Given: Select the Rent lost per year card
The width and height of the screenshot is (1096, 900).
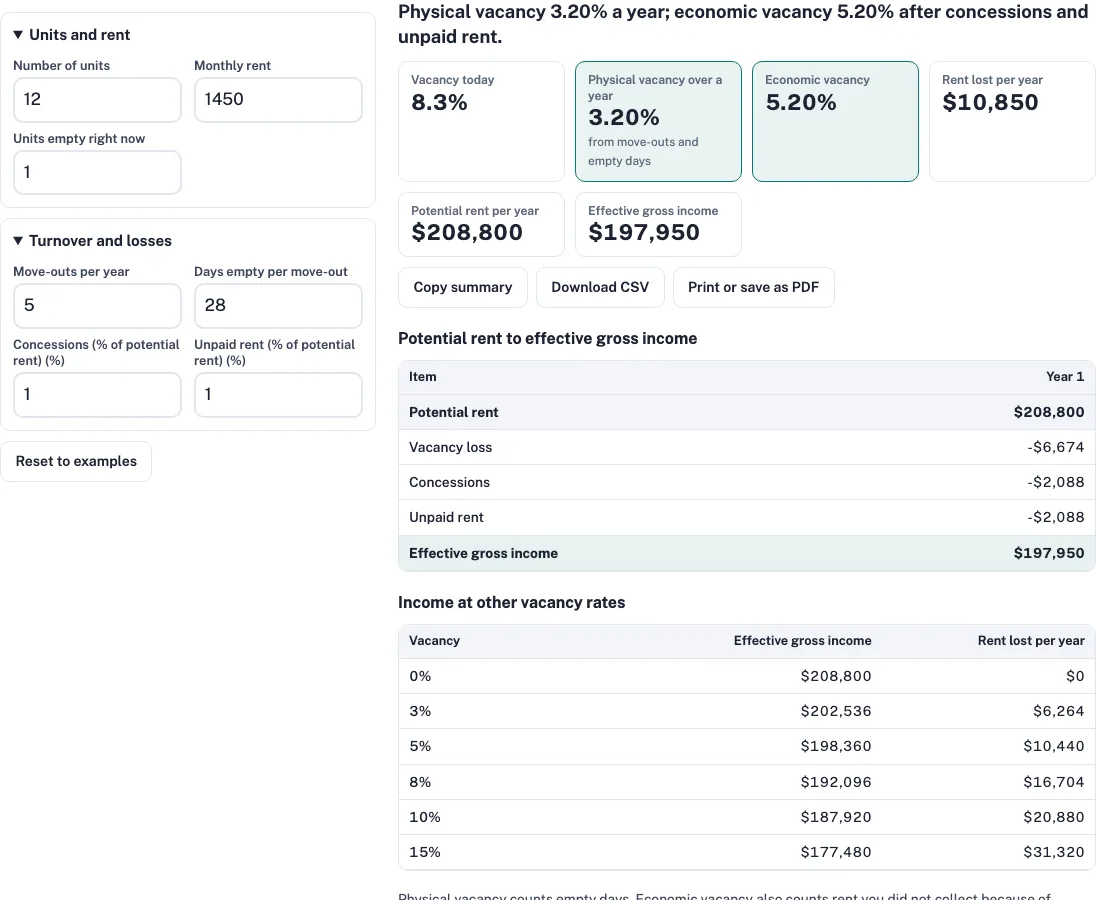Looking at the screenshot, I should coord(1012,122).
